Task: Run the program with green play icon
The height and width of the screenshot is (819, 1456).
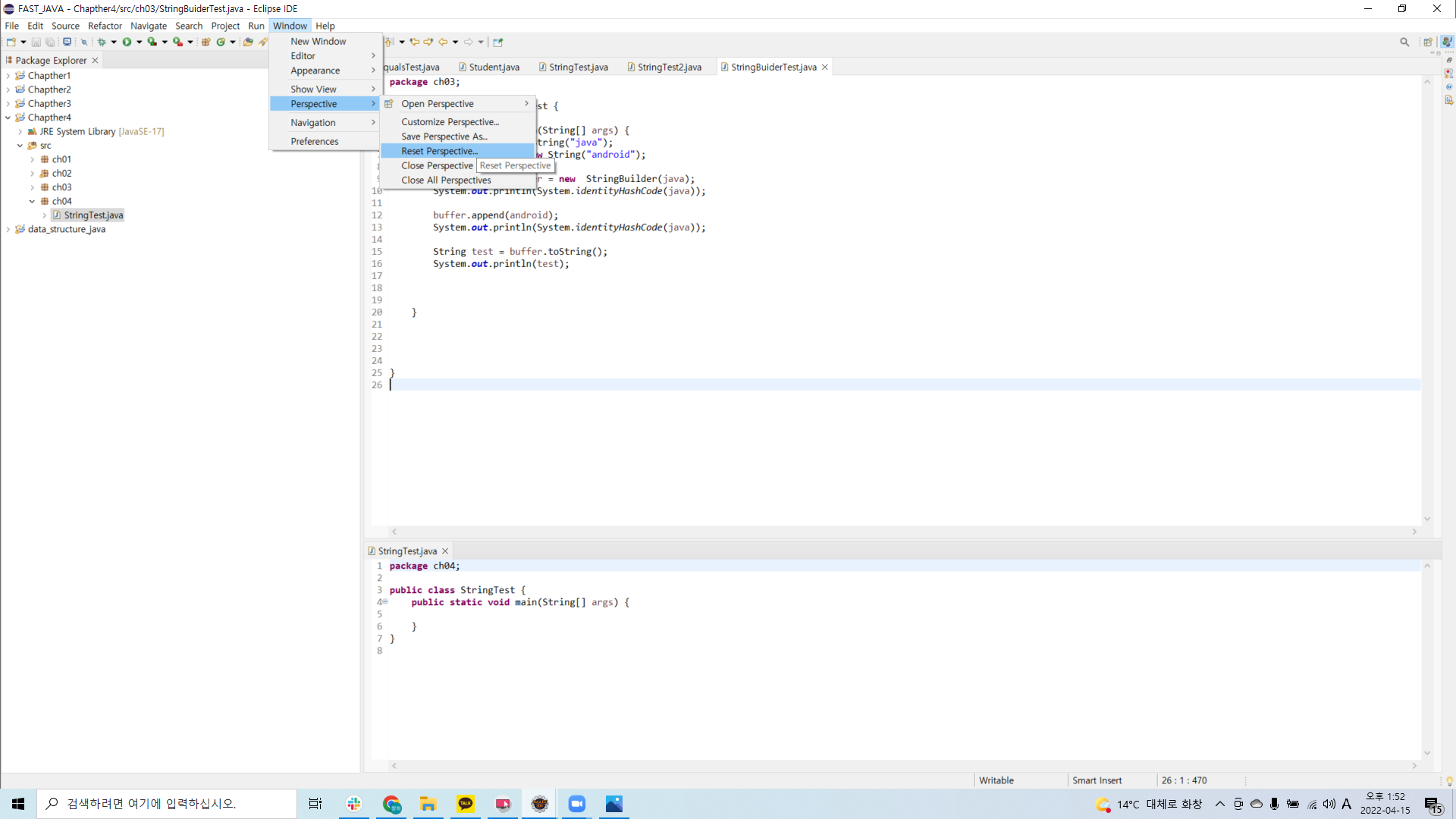Action: (x=127, y=42)
